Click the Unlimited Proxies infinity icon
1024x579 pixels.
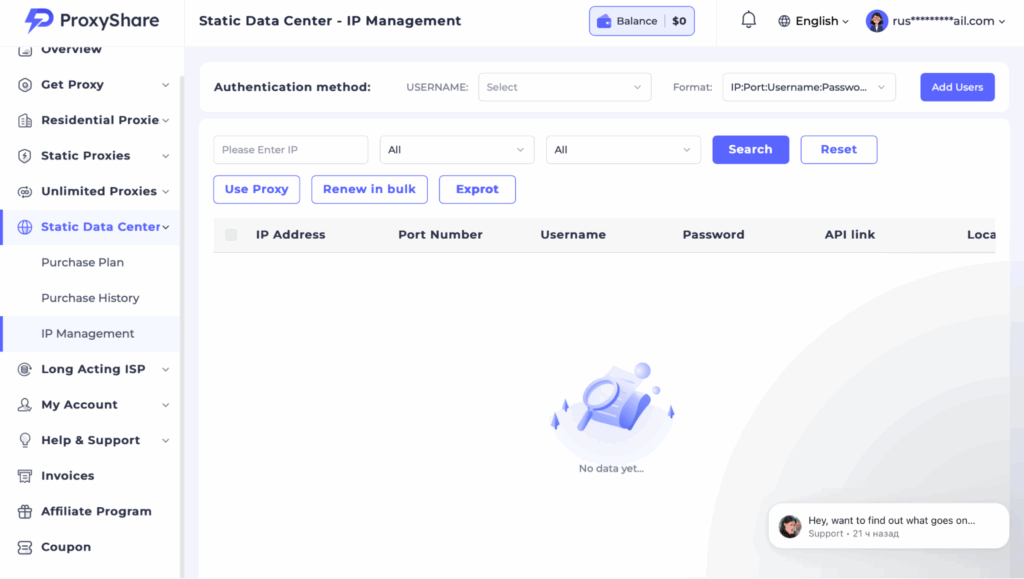(x=25, y=191)
